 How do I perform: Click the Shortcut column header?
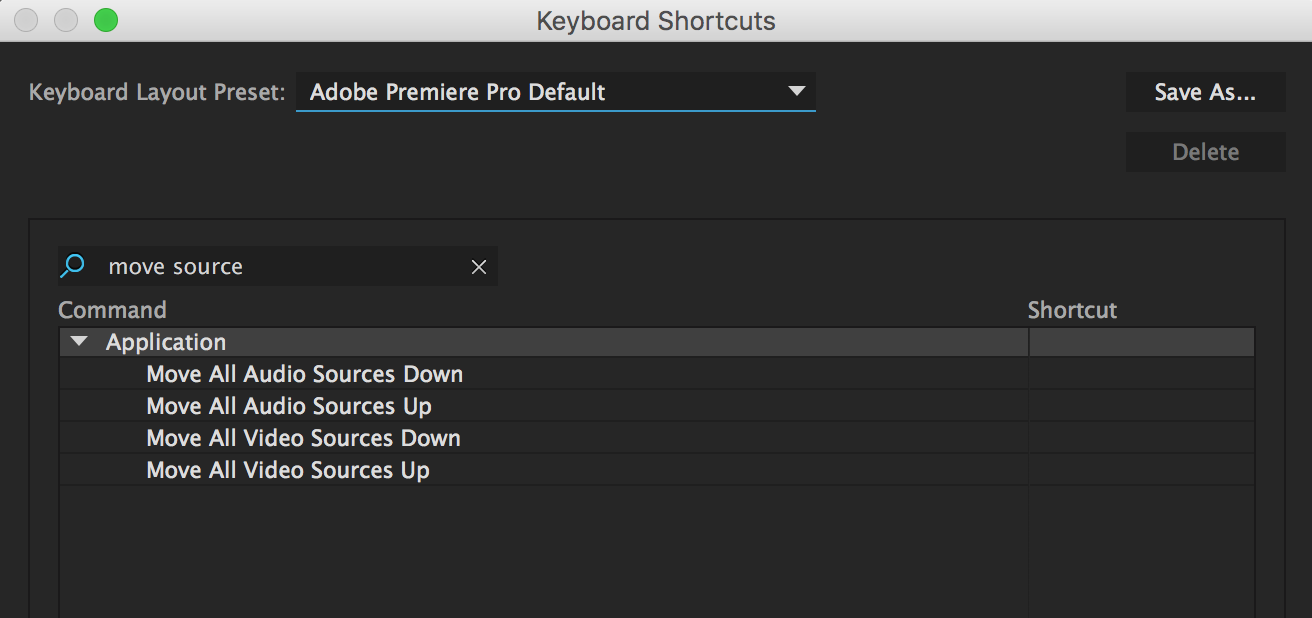pyautogui.click(x=1072, y=310)
